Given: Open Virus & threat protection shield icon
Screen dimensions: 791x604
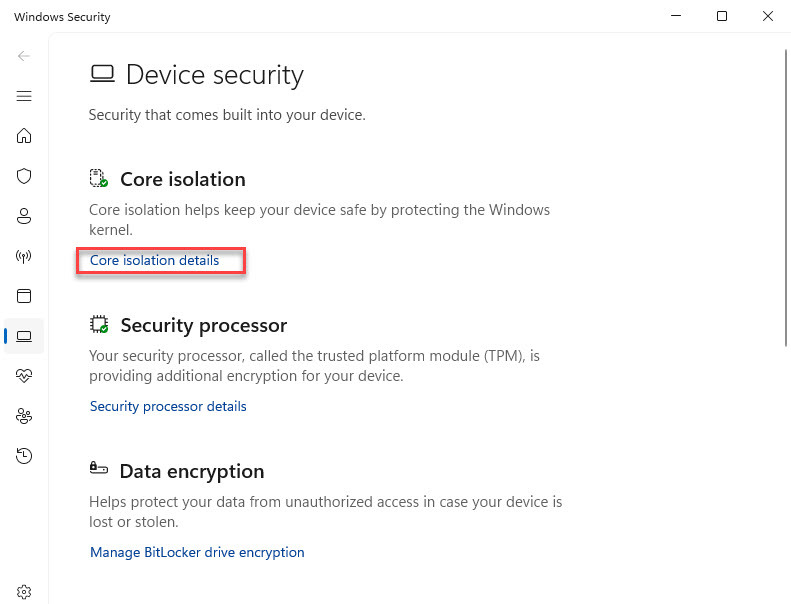Looking at the screenshot, I should 24,176.
